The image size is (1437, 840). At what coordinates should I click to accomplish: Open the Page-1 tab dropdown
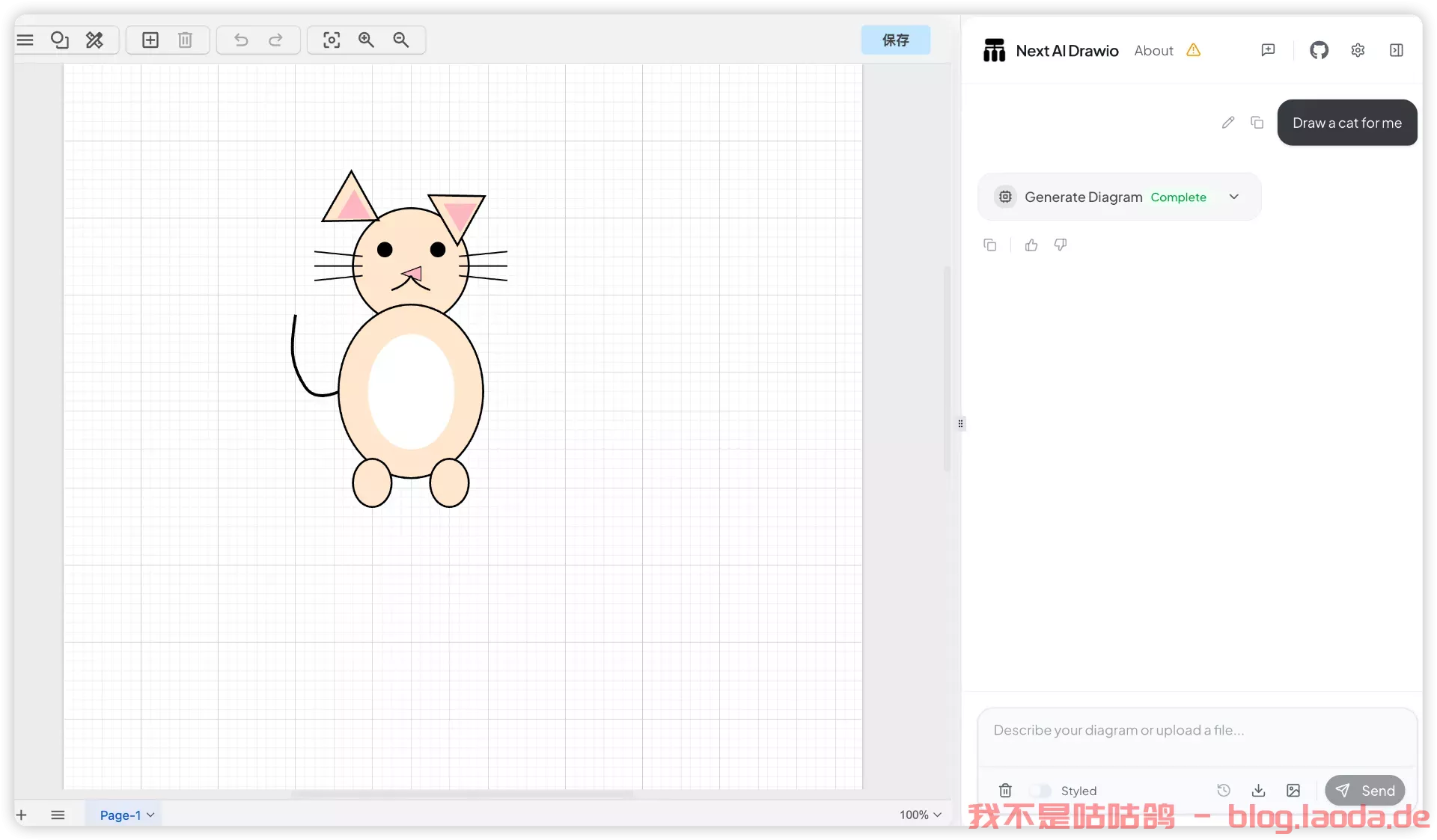[126, 815]
